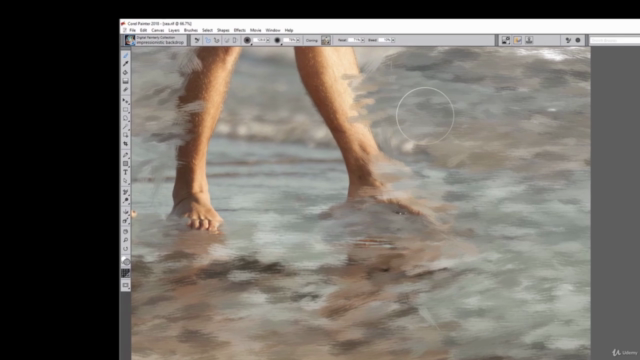Viewport: 640px width, 360px height.
Task: Select the Magnifier tool
Action: pos(125,240)
